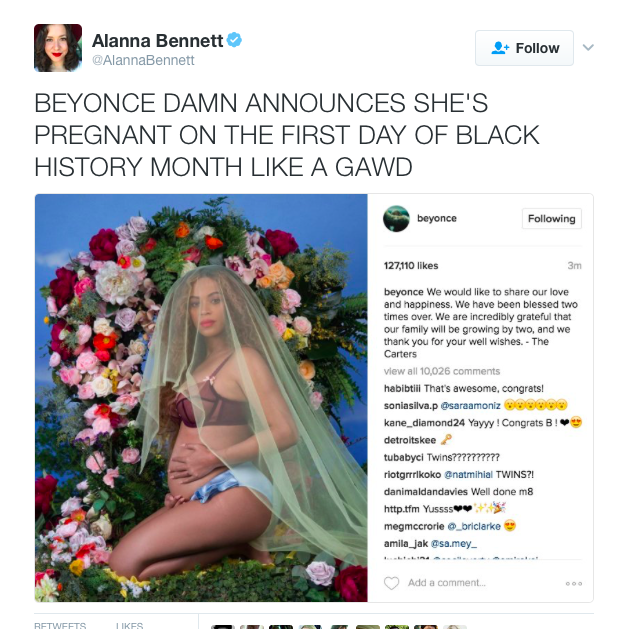The height and width of the screenshot is (629, 632).
Task: Open the @natmihial mention link
Action: click(468, 475)
